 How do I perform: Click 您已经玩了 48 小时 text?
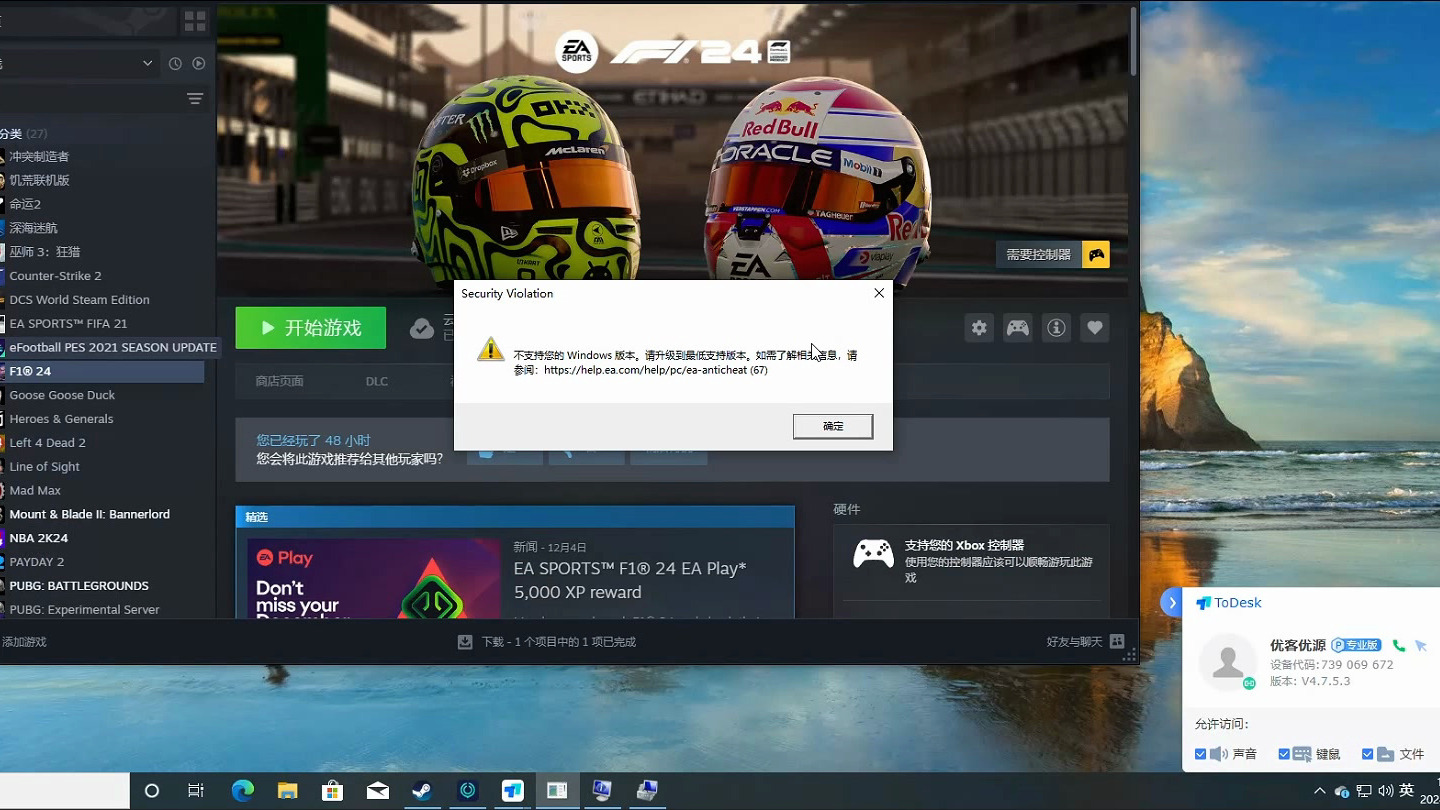click(x=313, y=440)
